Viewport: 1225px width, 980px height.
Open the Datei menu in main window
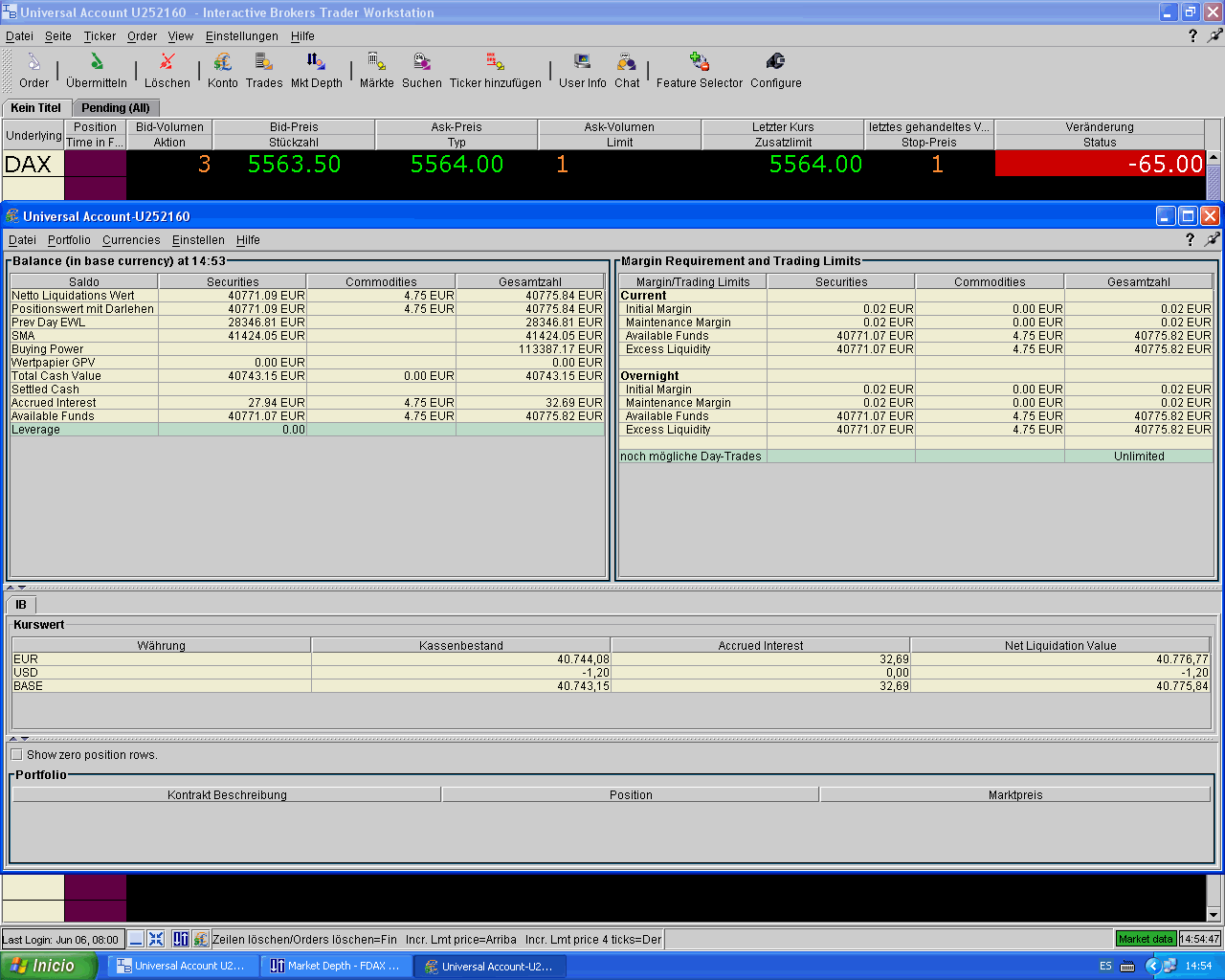[x=19, y=36]
